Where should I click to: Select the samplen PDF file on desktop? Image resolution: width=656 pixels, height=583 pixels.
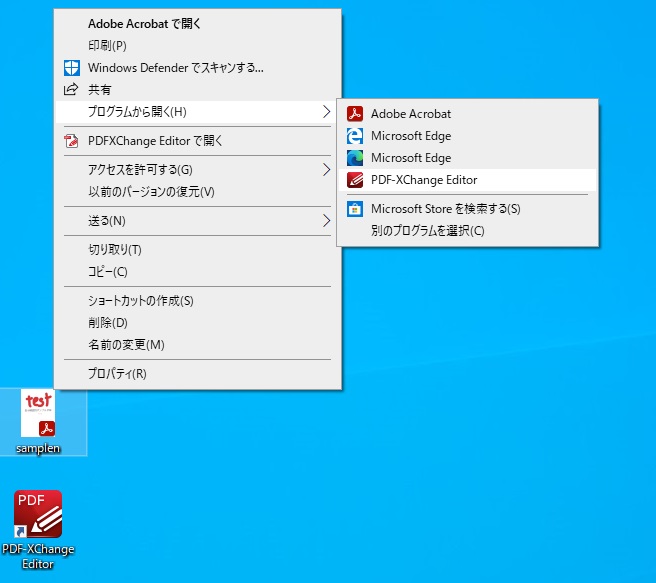[x=38, y=422]
